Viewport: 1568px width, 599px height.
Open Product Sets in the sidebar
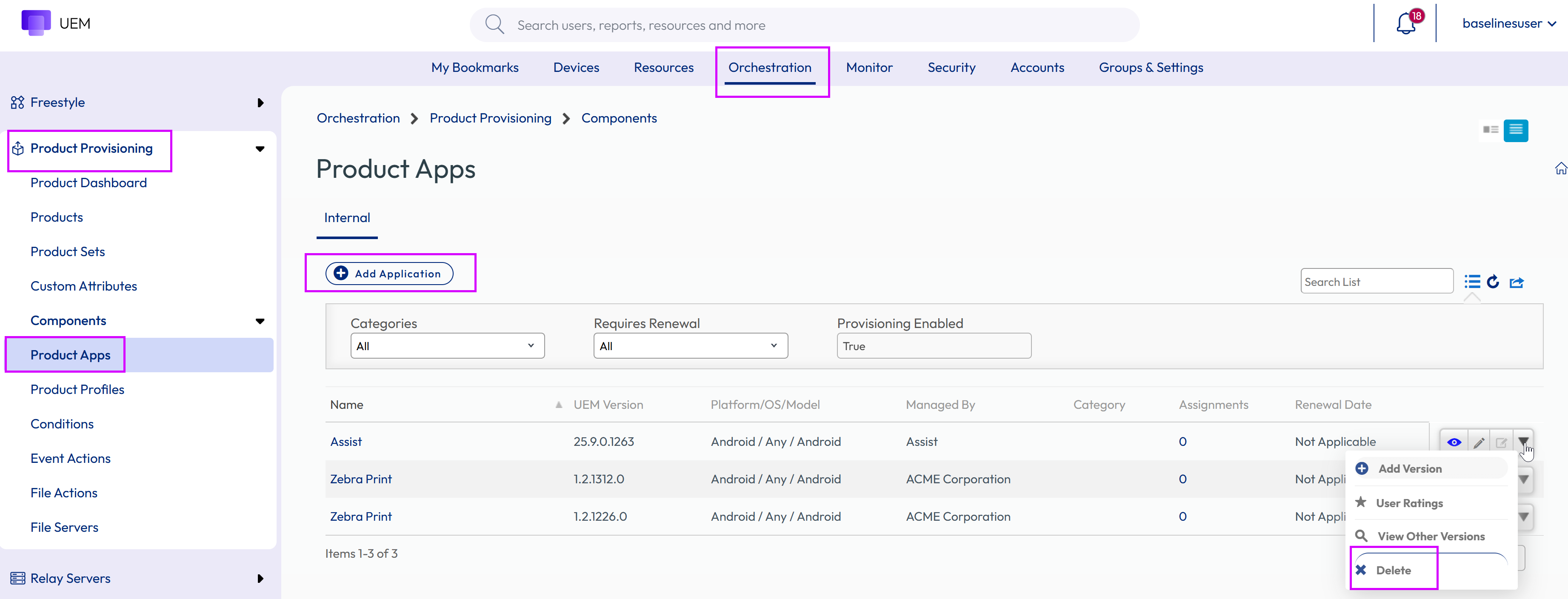(x=68, y=251)
